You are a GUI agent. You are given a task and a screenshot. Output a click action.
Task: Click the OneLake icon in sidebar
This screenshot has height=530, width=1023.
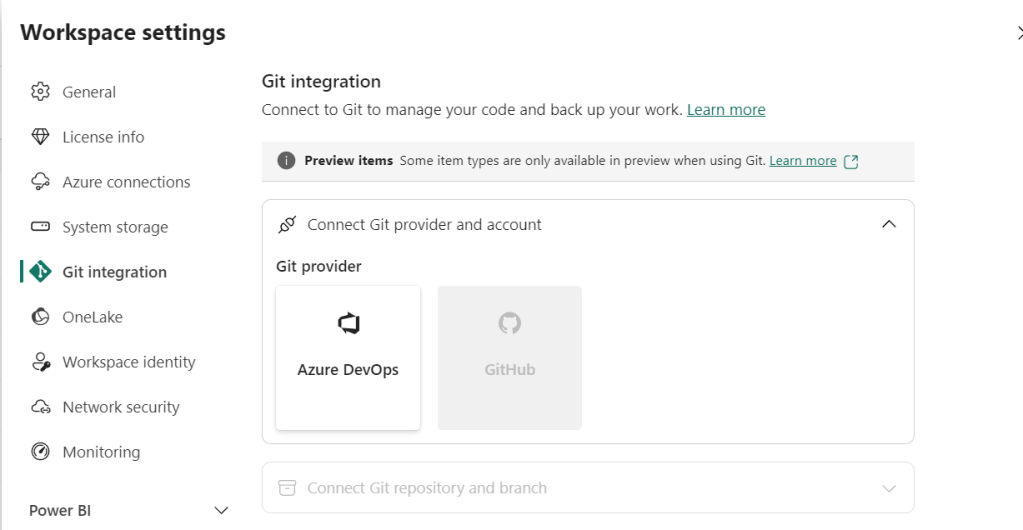(40, 317)
